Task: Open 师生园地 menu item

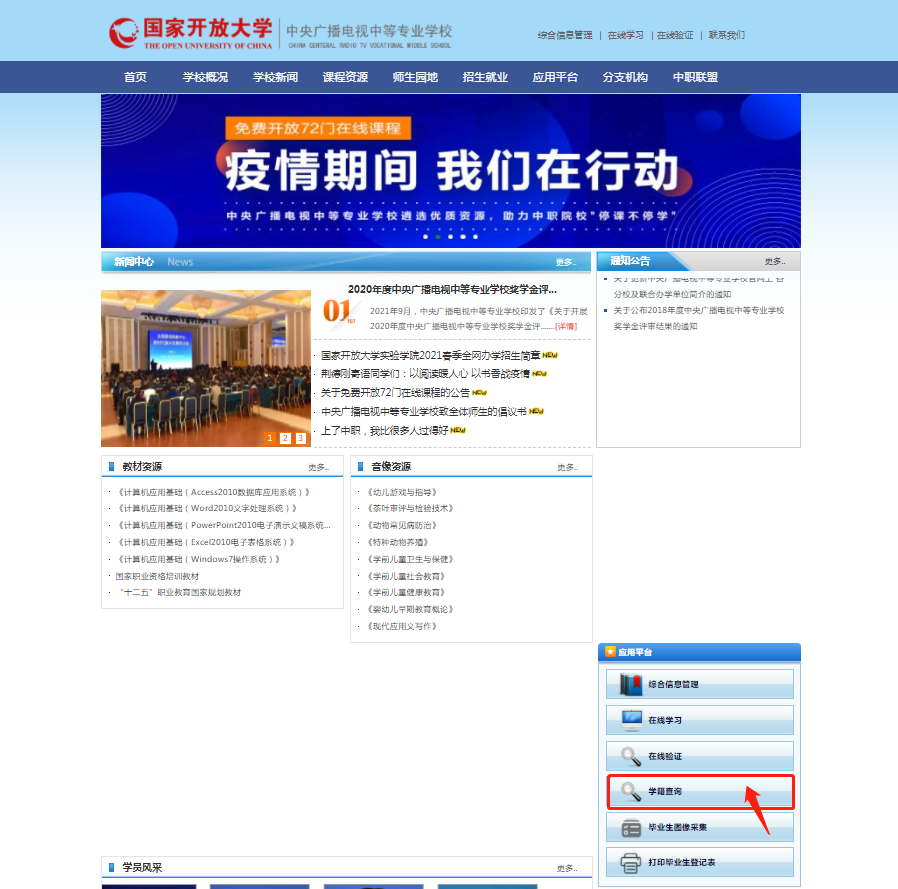Action: [x=415, y=77]
